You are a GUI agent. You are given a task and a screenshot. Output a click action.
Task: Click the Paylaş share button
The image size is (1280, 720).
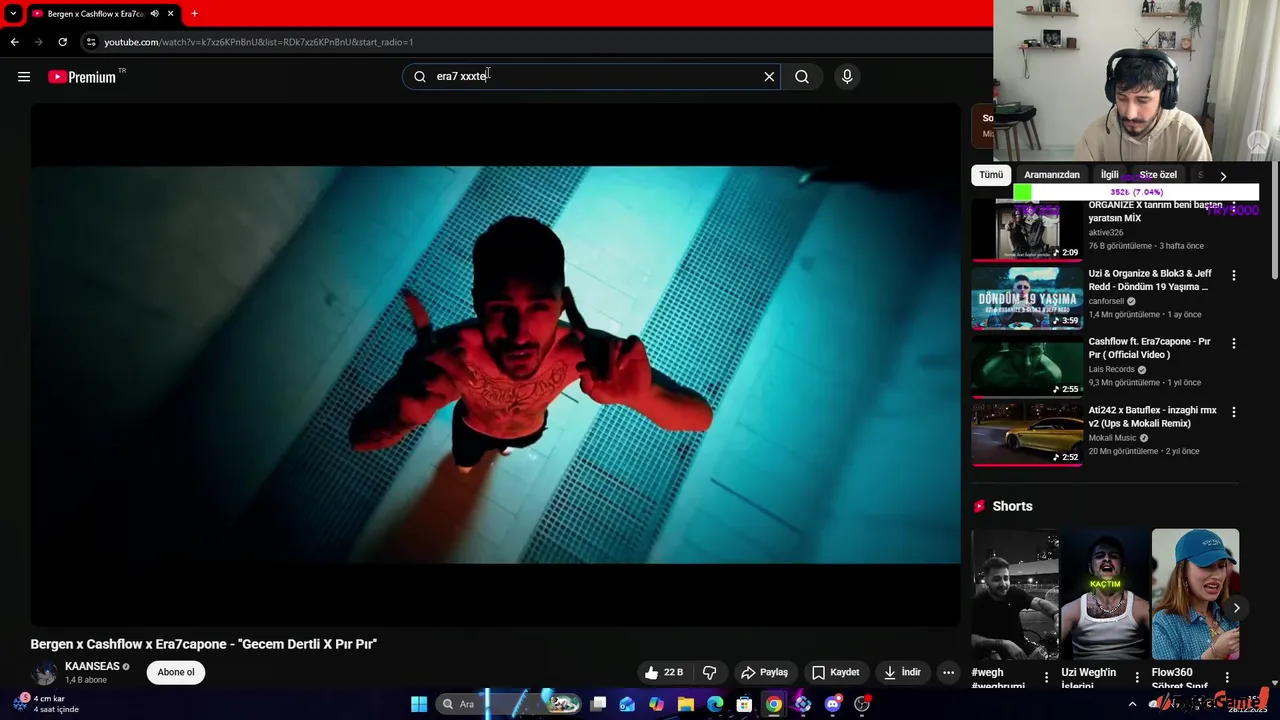click(x=765, y=672)
